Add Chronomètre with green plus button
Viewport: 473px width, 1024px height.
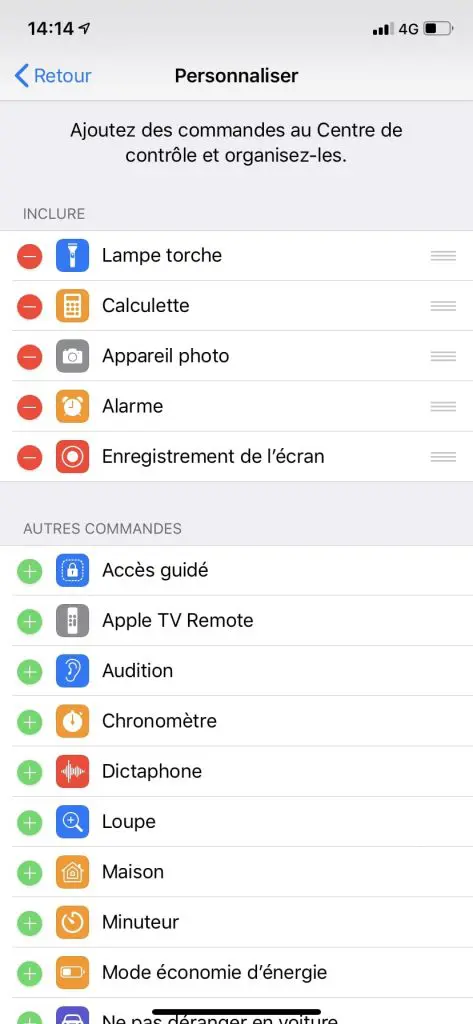[x=29, y=722]
